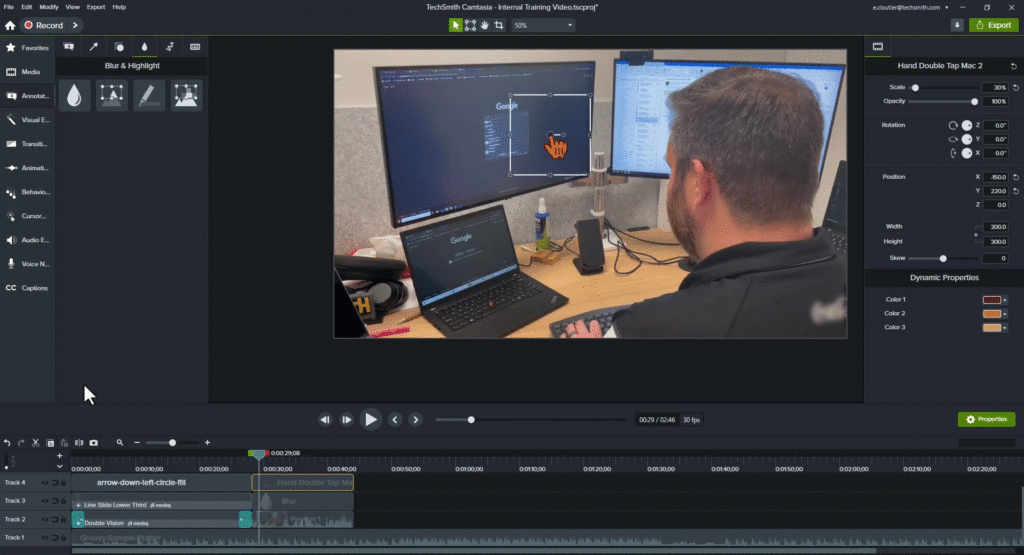Undo the last timeline action
This screenshot has width=1024, height=555.
[x=7, y=443]
